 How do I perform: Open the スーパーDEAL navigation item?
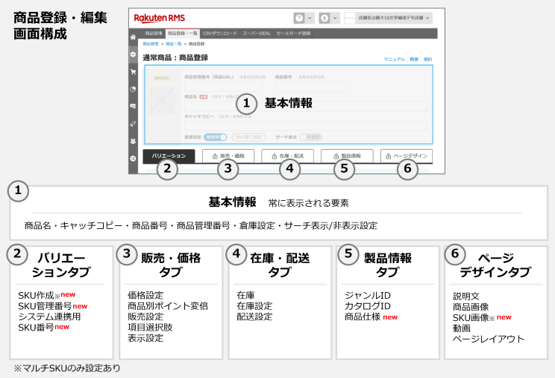coord(257,33)
